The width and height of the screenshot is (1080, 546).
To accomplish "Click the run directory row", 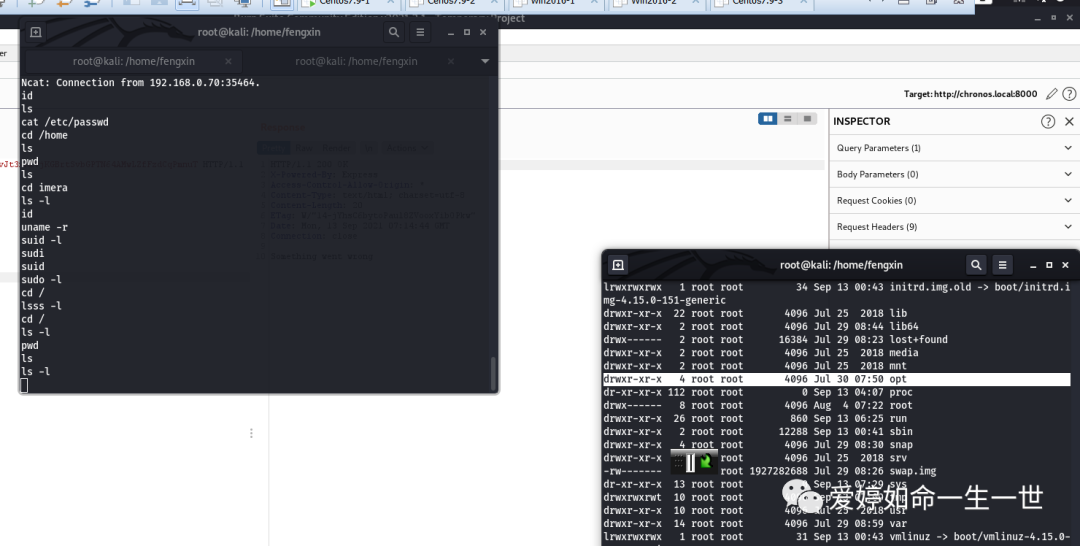I will coord(755,419).
